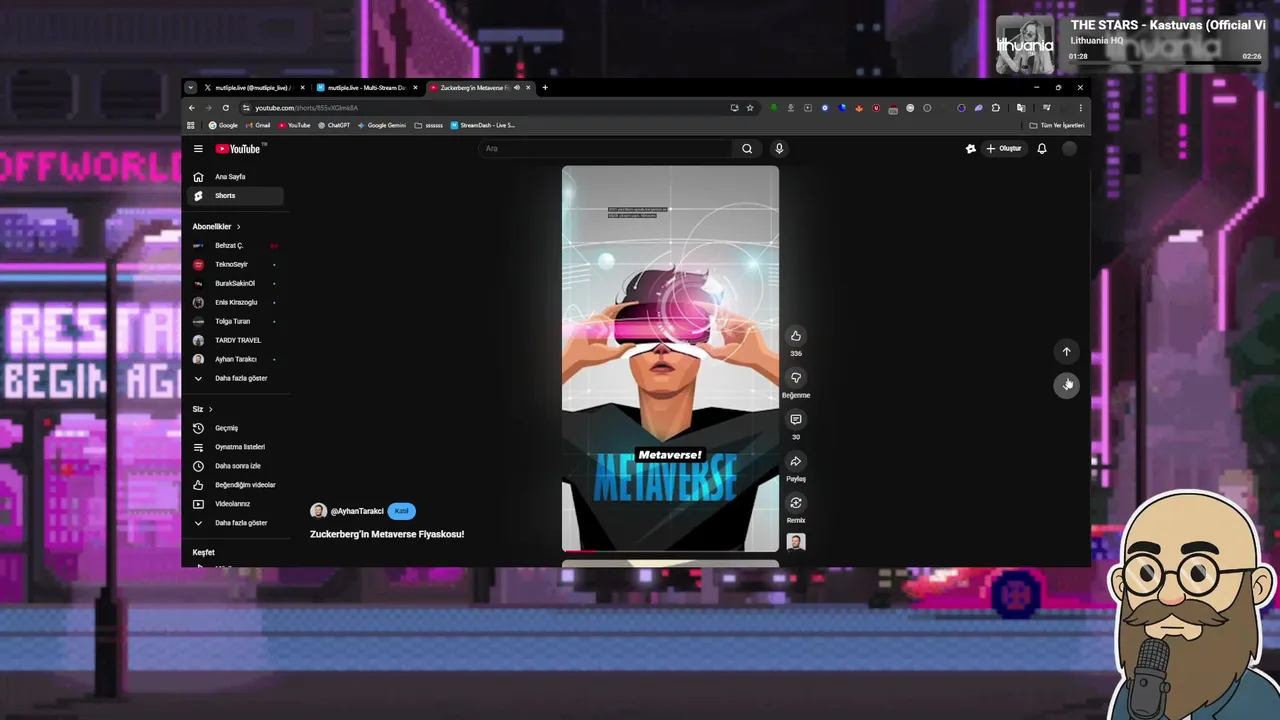Open Beğendiğim videolar liked videos
Screen dimensions: 1280x720
point(236,485)
